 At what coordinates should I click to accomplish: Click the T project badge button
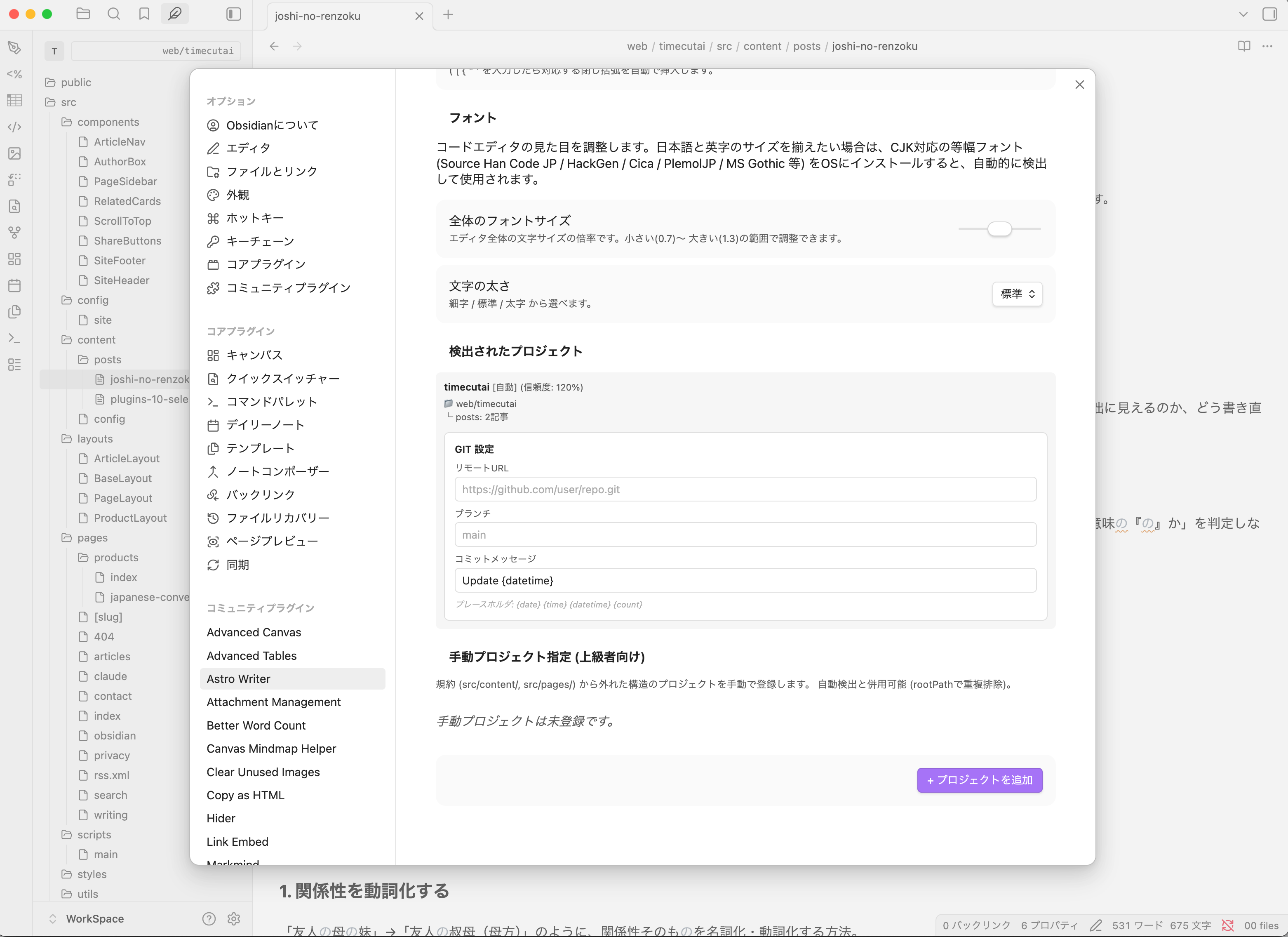pyautogui.click(x=54, y=51)
